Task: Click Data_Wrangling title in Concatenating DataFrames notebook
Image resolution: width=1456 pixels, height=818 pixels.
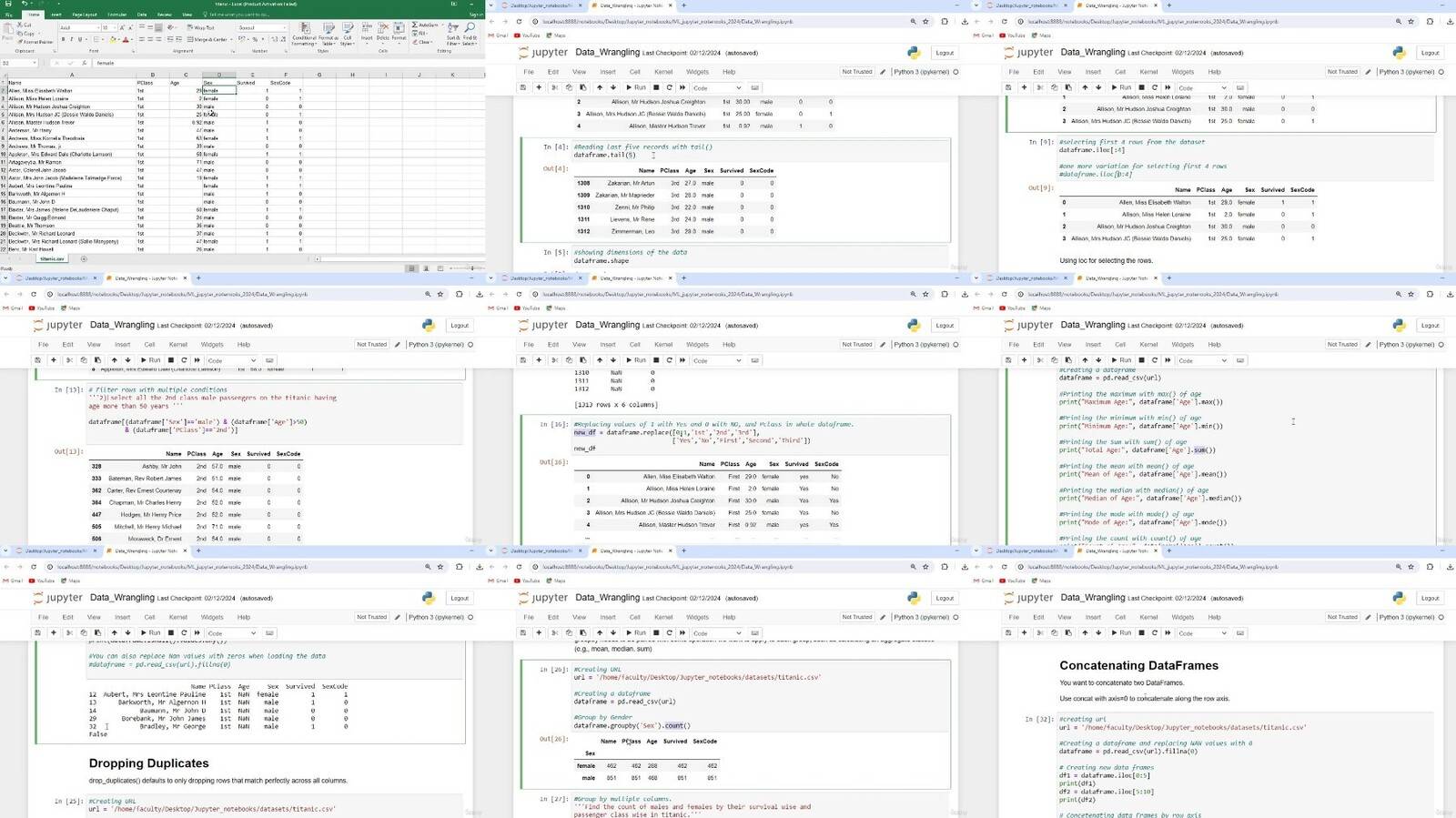Action: (x=1093, y=598)
